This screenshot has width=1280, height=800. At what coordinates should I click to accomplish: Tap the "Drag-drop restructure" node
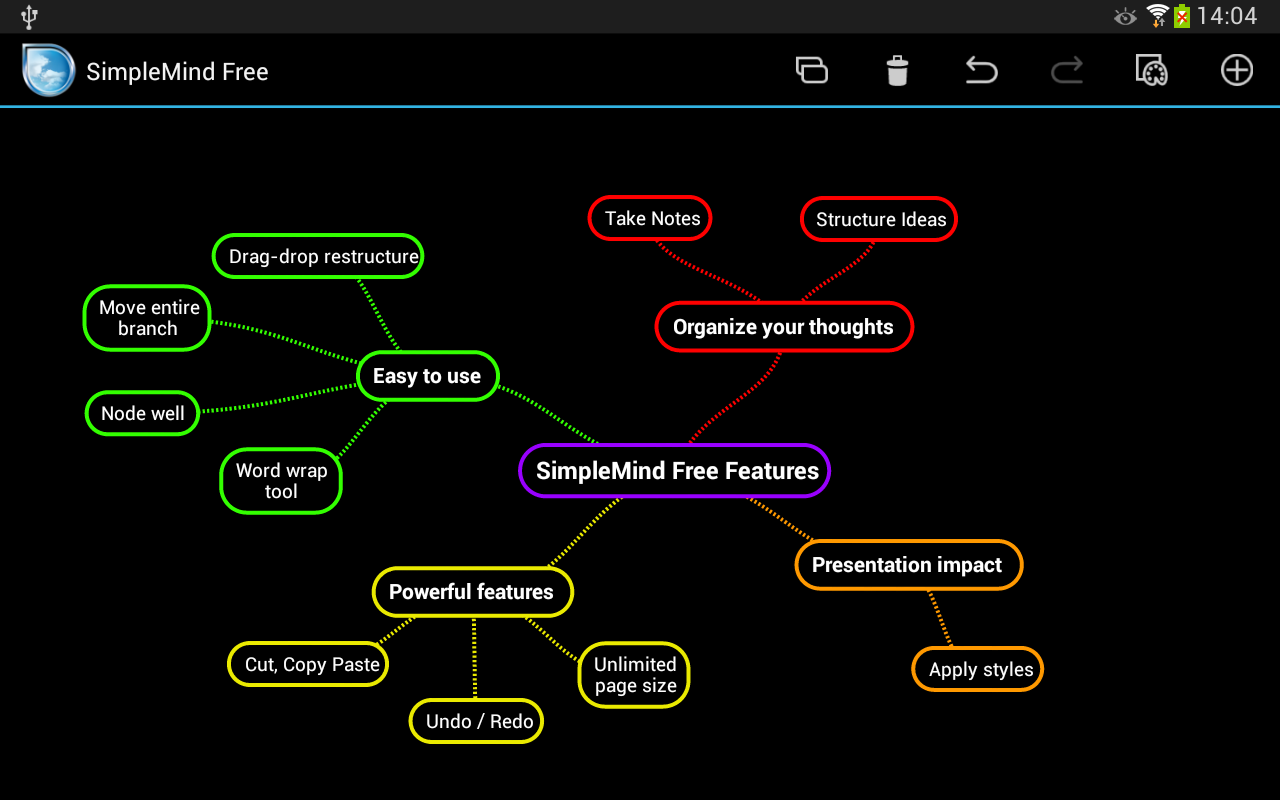point(318,256)
